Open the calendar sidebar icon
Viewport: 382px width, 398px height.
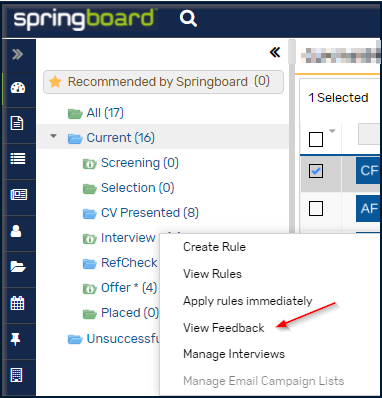tap(17, 303)
